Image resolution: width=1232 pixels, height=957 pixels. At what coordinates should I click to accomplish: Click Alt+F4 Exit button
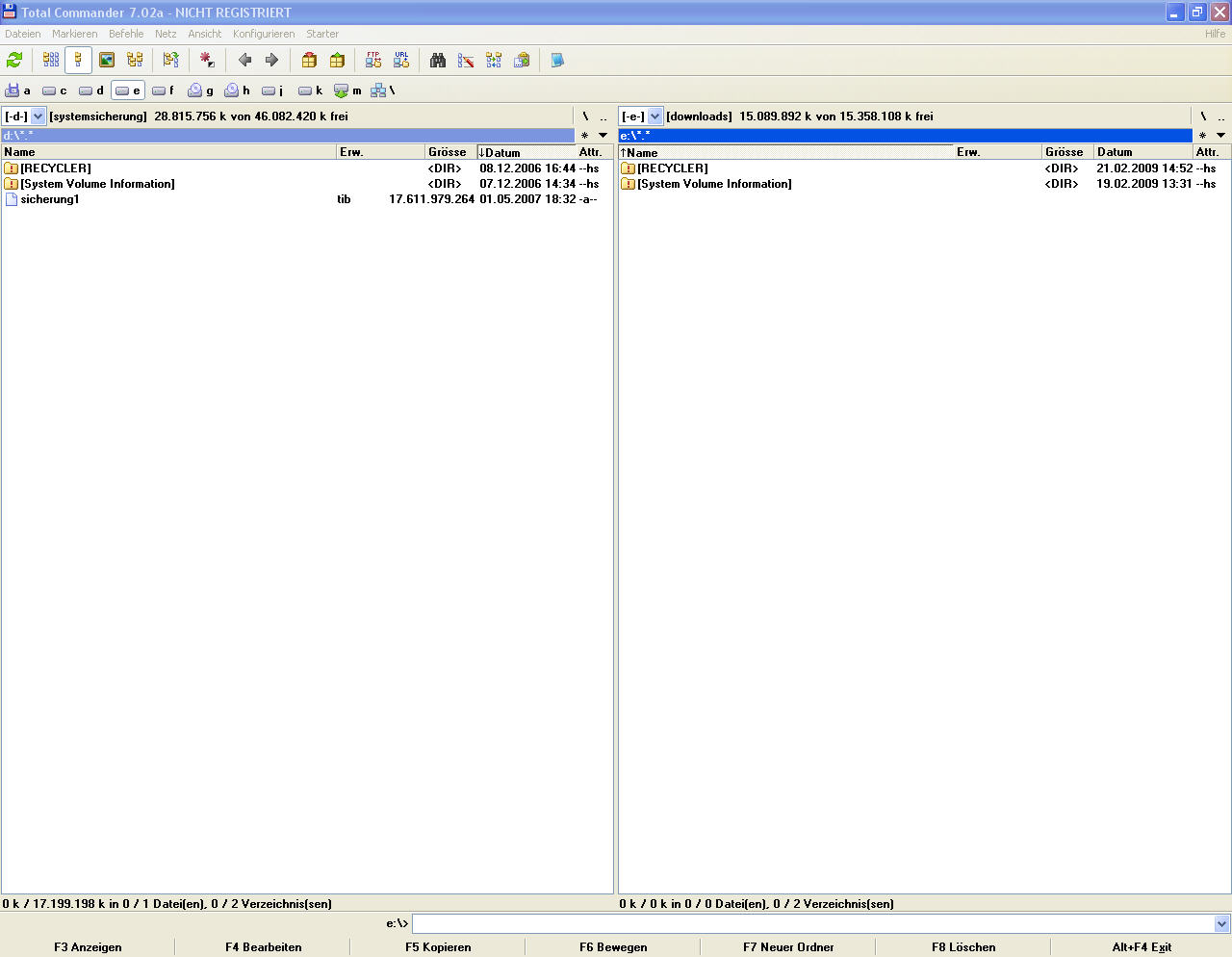click(1142, 946)
